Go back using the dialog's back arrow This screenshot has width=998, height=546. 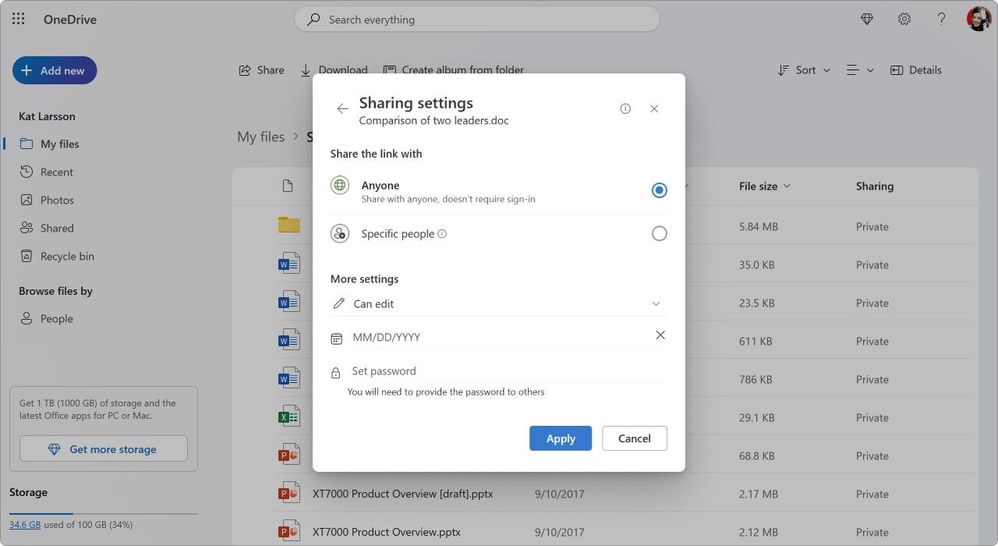(343, 109)
